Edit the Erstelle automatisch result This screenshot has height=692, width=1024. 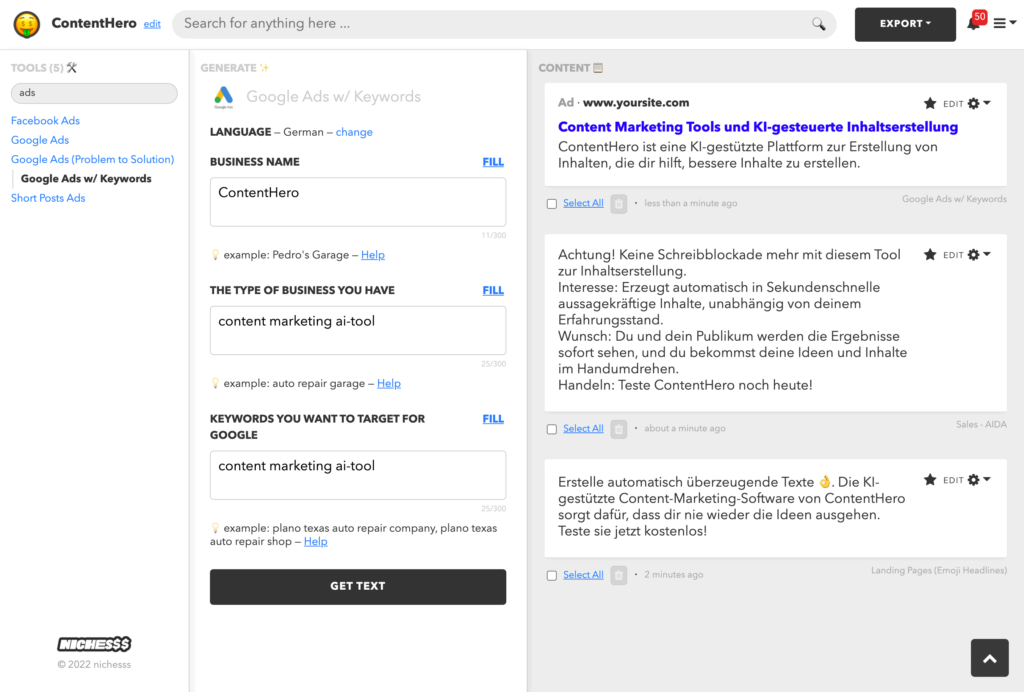pyautogui.click(x=953, y=480)
